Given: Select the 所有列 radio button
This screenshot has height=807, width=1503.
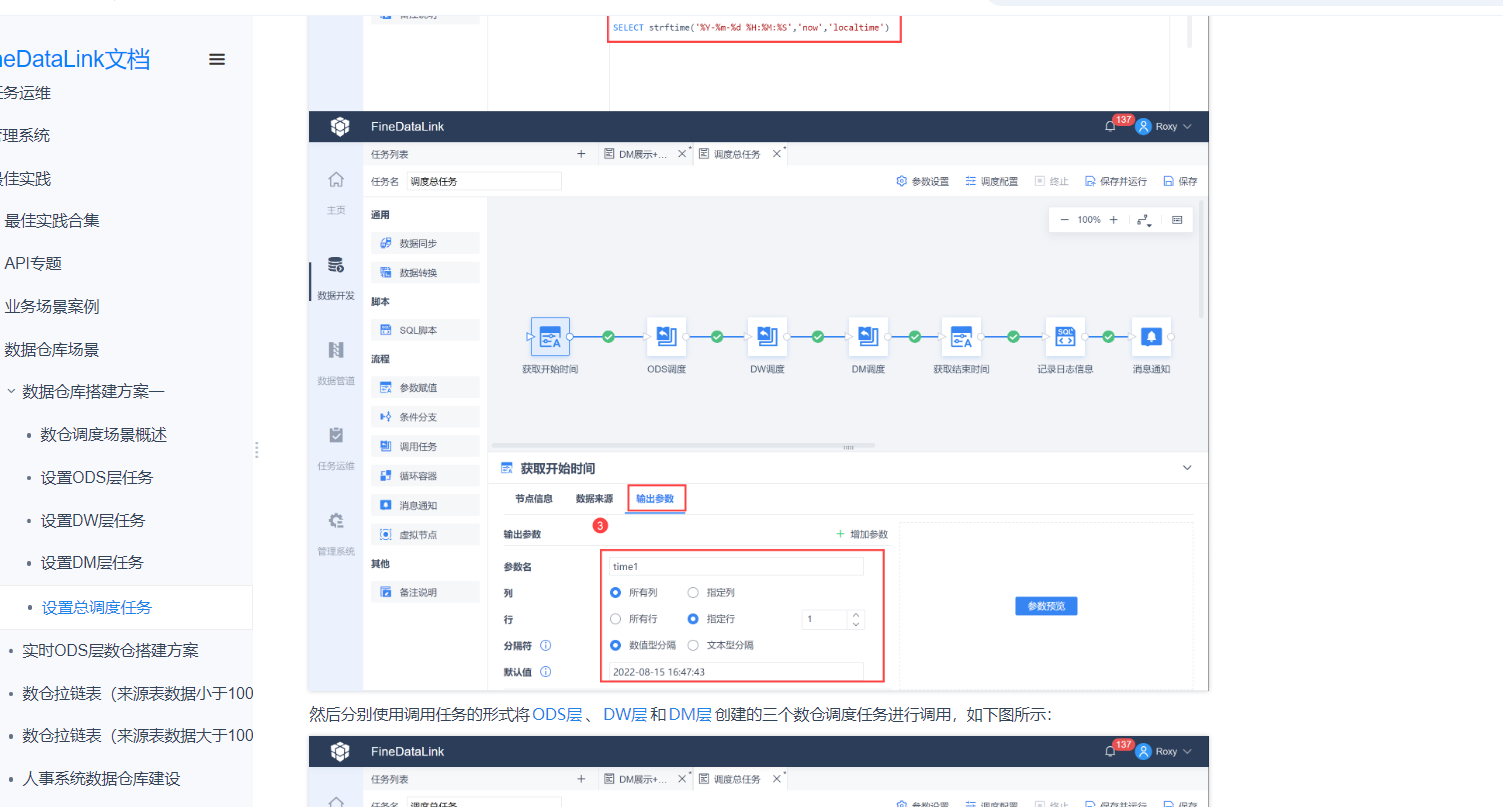Looking at the screenshot, I should point(616,593).
